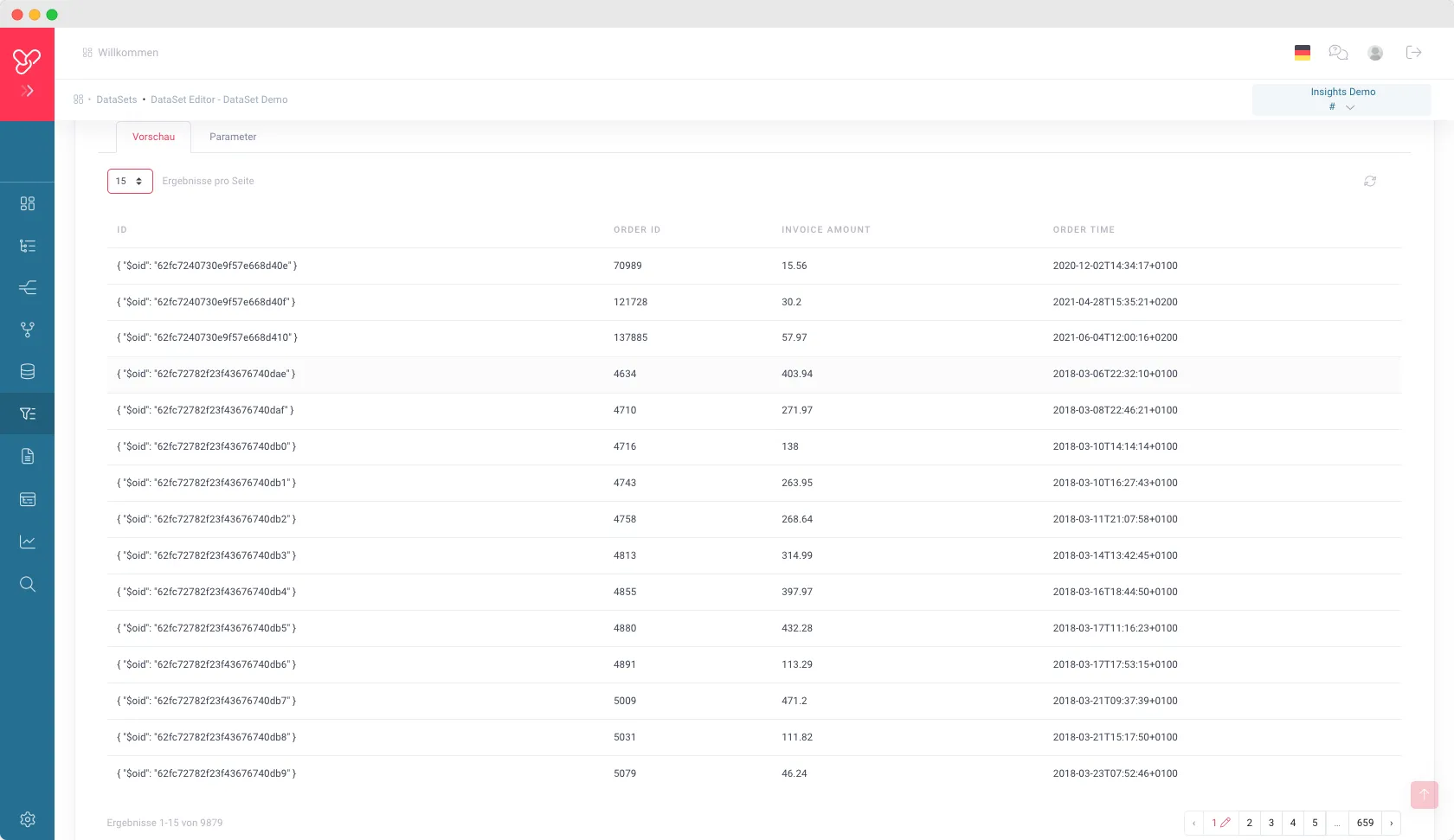Open the search magnifier icon in the sidebar
Image resolution: width=1454 pixels, height=840 pixels.
tap(28, 584)
